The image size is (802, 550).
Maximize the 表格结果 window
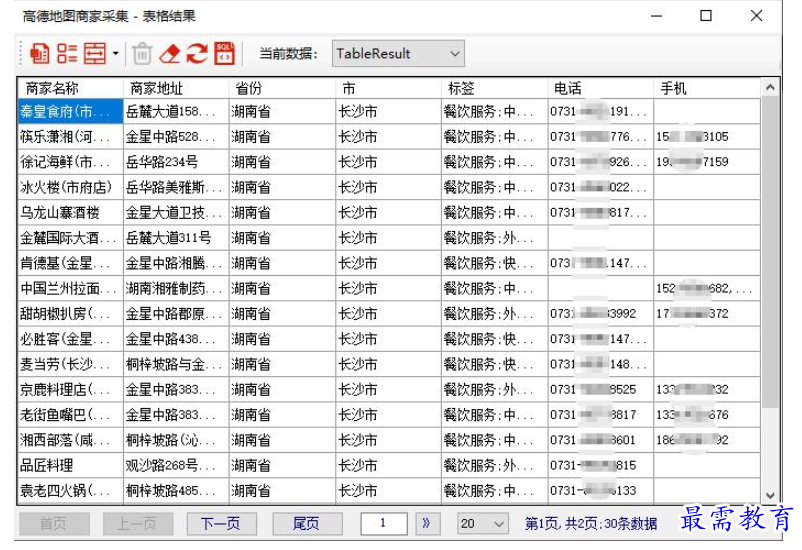tap(706, 16)
